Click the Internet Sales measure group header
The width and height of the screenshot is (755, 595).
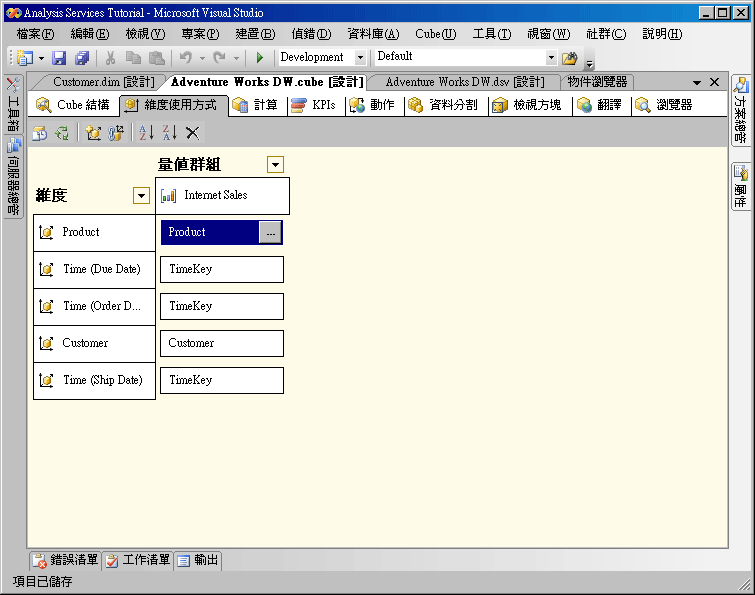[x=222, y=195]
